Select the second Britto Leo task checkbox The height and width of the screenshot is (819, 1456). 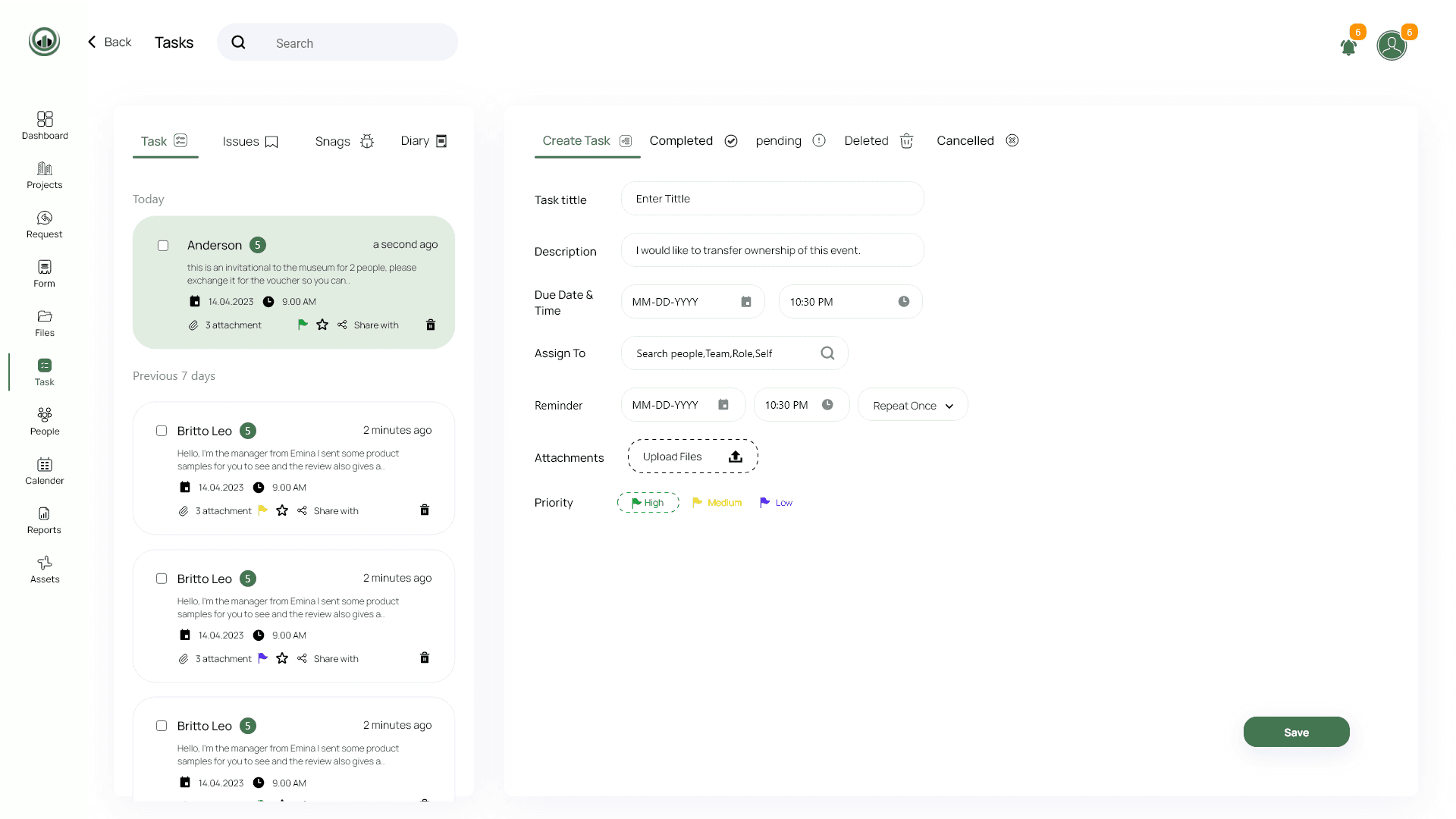pyautogui.click(x=162, y=579)
